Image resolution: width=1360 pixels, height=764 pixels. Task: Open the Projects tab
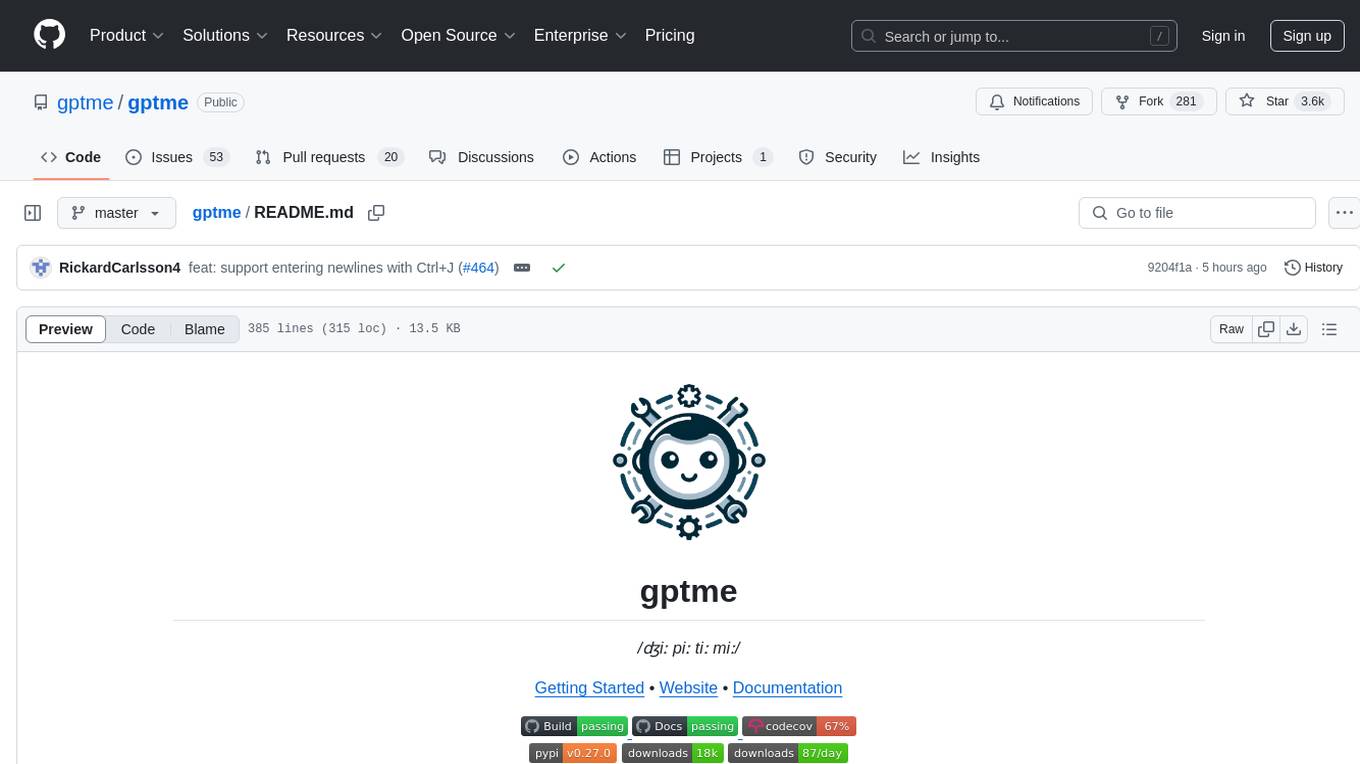[x=718, y=157]
